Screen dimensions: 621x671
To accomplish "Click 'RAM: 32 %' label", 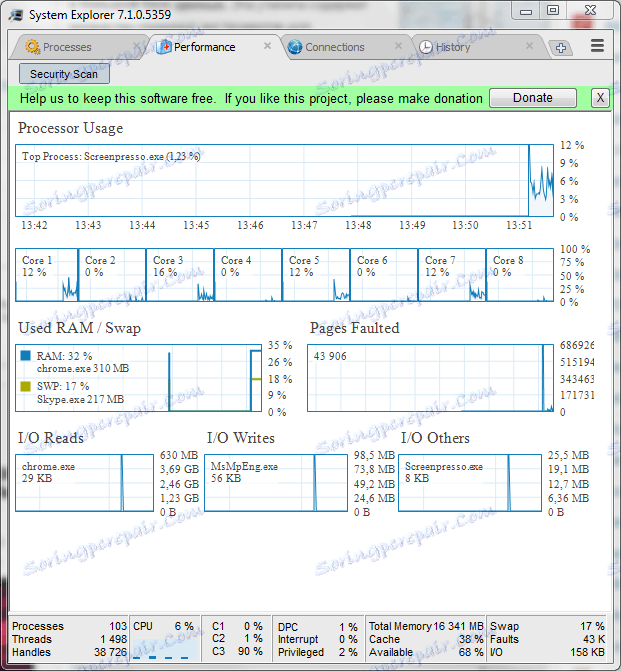I will (x=64, y=356).
